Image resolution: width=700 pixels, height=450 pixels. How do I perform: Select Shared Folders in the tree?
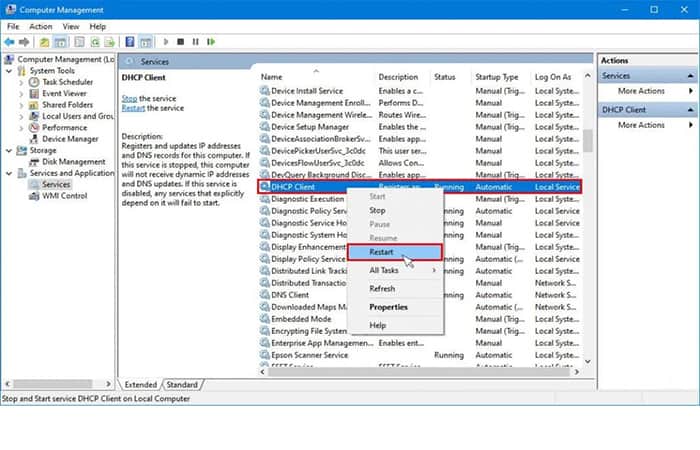coord(67,105)
